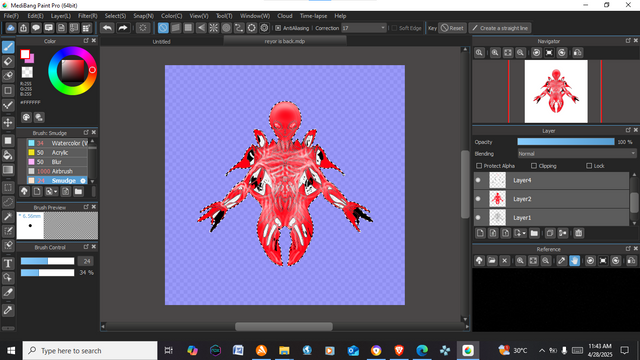Open the Correction value dropdown
Image resolution: width=640 pixels, height=360 pixels.
364,28
